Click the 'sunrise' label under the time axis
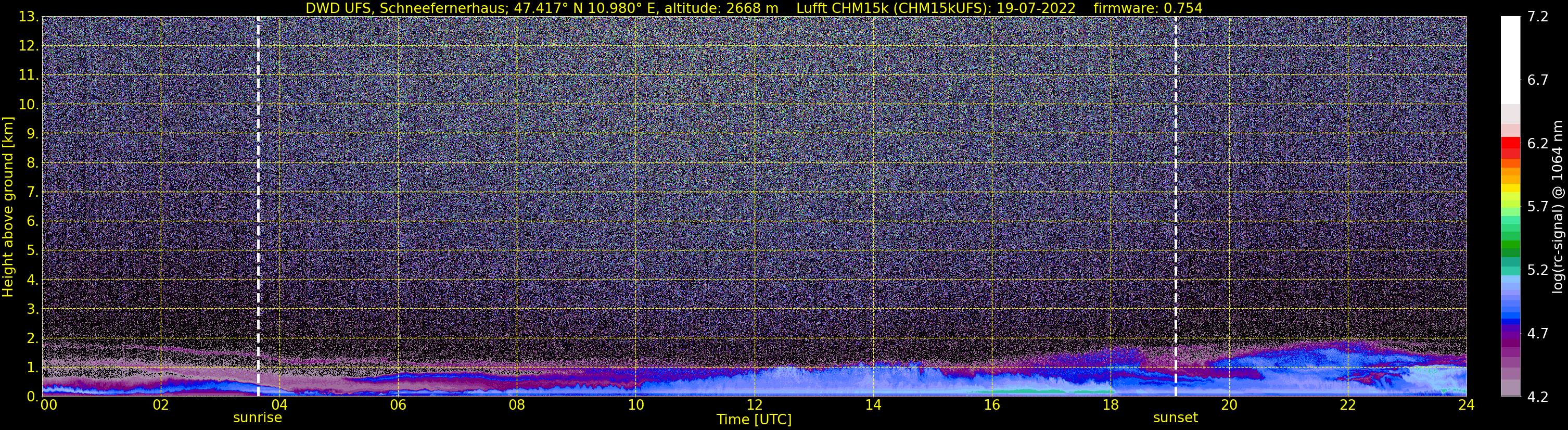This screenshot has height=430, width=1568. point(258,418)
